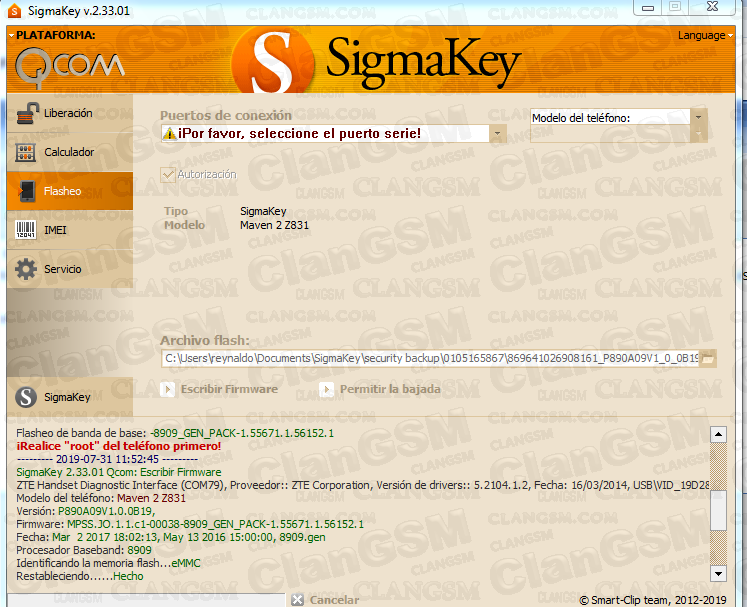Click the log scrollbar down arrow
The width and height of the screenshot is (747, 607).
pyautogui.click(x=718, y=573)
